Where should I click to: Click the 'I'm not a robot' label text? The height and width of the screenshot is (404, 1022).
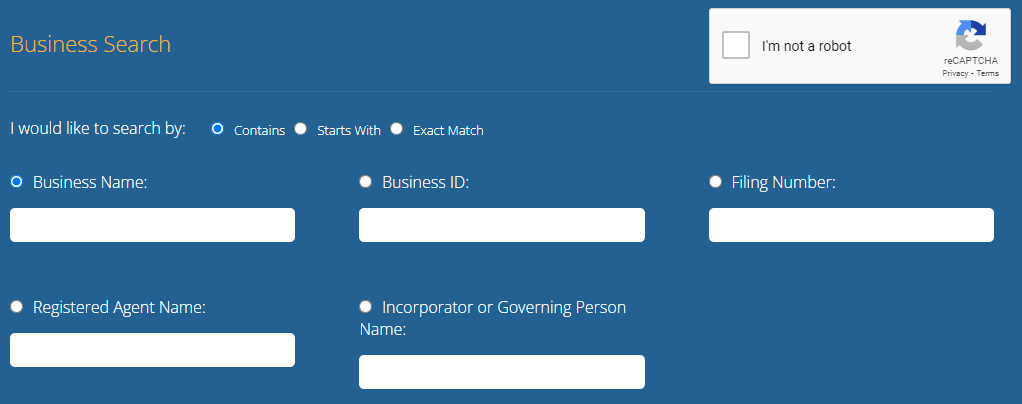(x=806, y=46)
